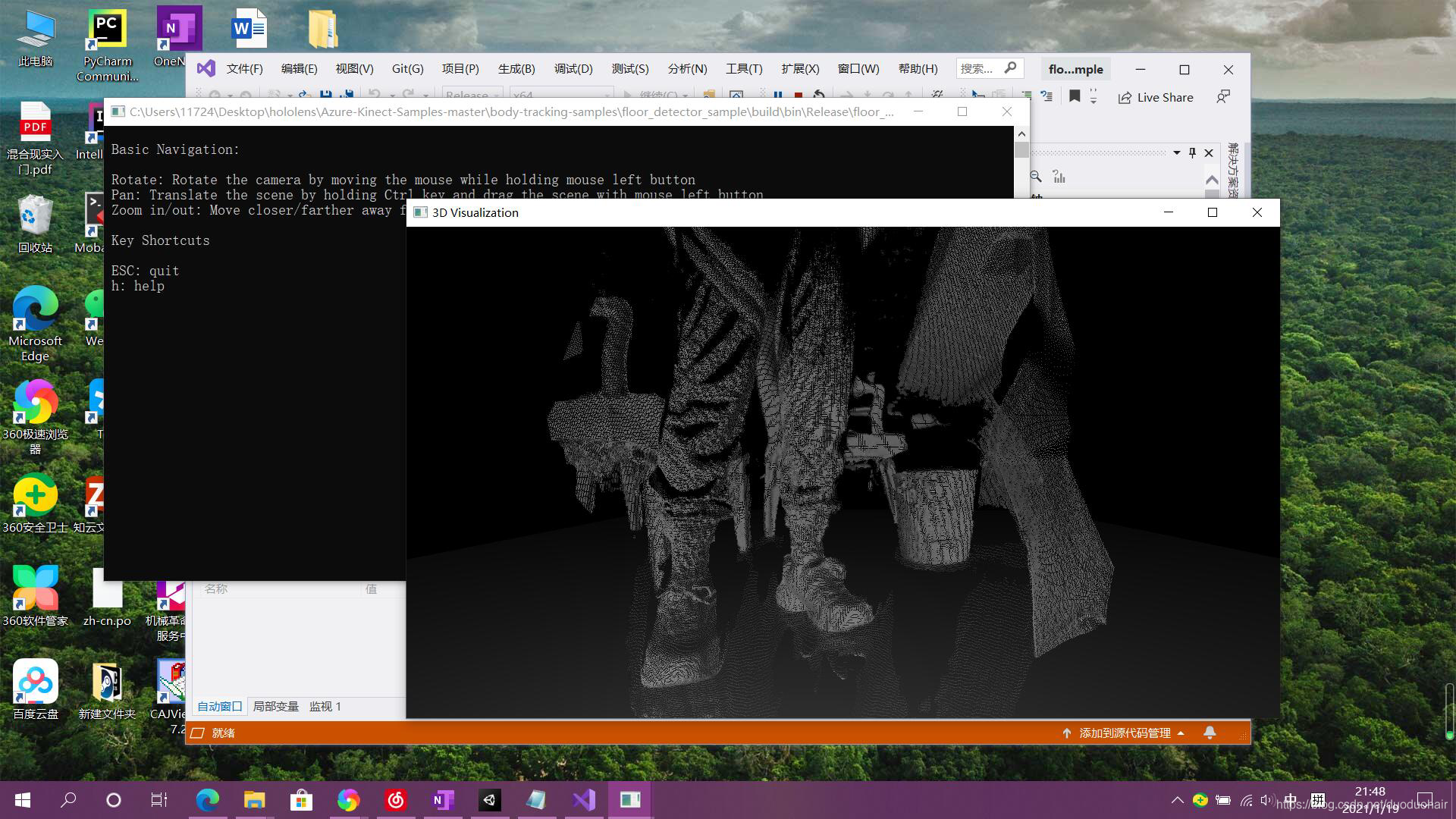Select the 百度云盘 desktop shortcut
The image size is (1456, 819).
tap(35, 689)
